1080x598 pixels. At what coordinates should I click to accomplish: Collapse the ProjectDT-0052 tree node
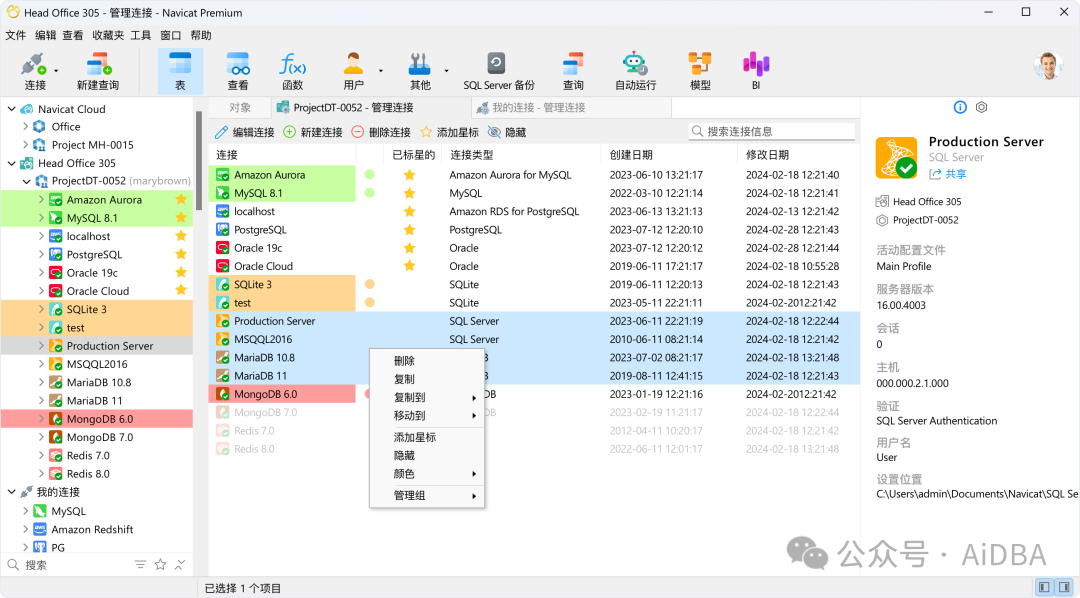click(x=26, y=181)
